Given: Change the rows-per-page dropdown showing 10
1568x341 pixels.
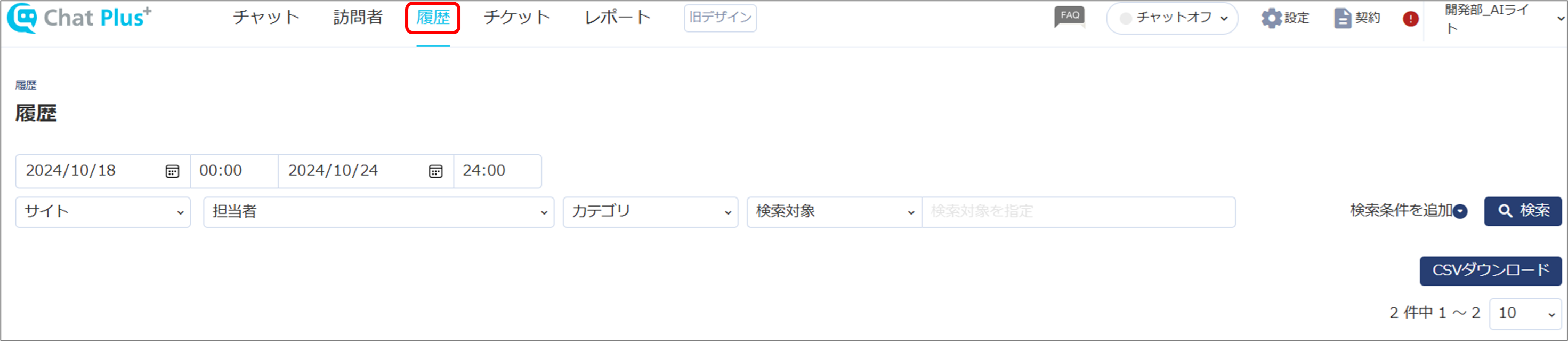Looking at the screenshot, I should [x=1525, y=314].
